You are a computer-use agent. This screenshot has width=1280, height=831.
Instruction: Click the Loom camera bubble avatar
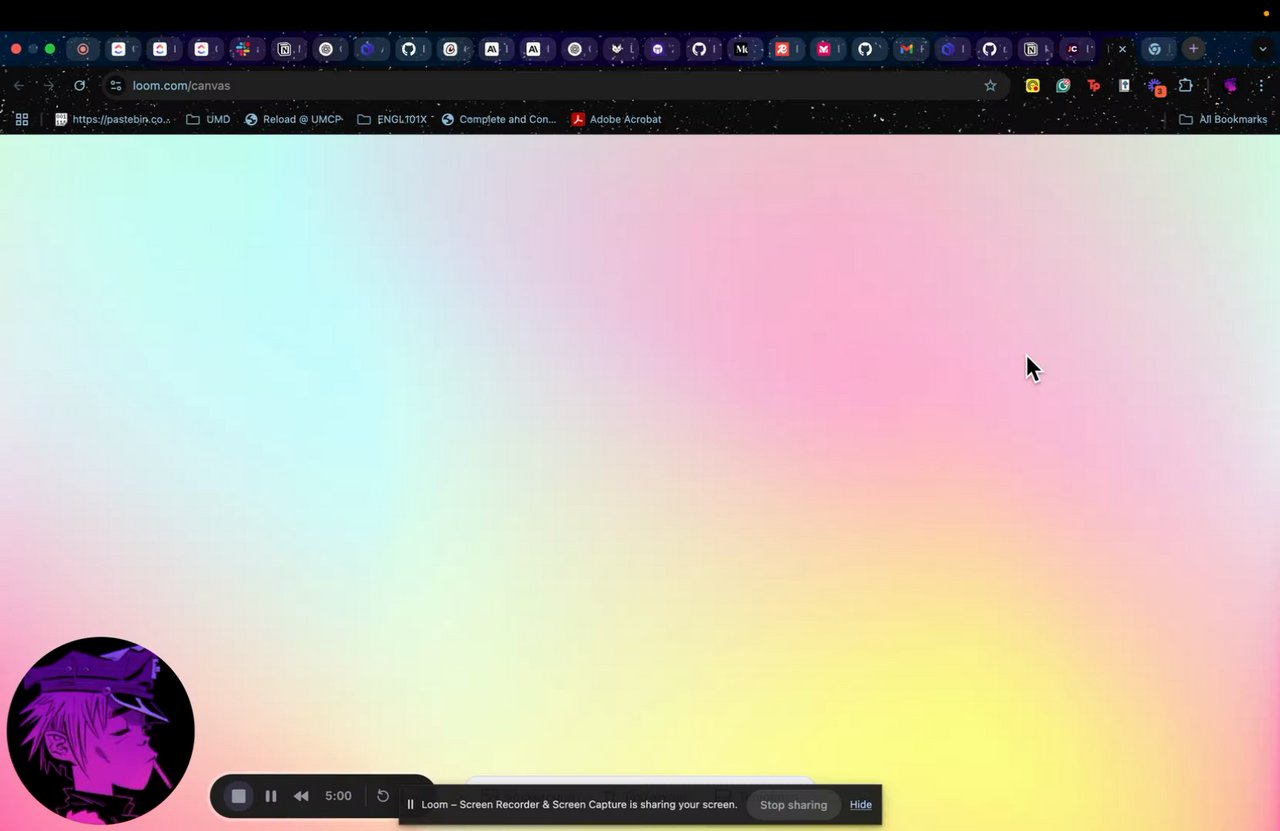coord(100,731)
